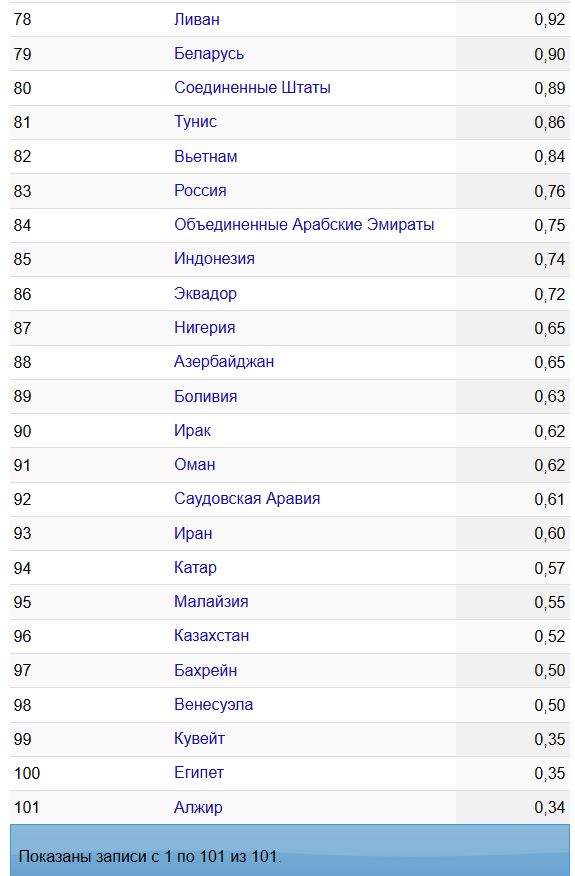Open the Вьетнам link

click(x=206, y=156)
